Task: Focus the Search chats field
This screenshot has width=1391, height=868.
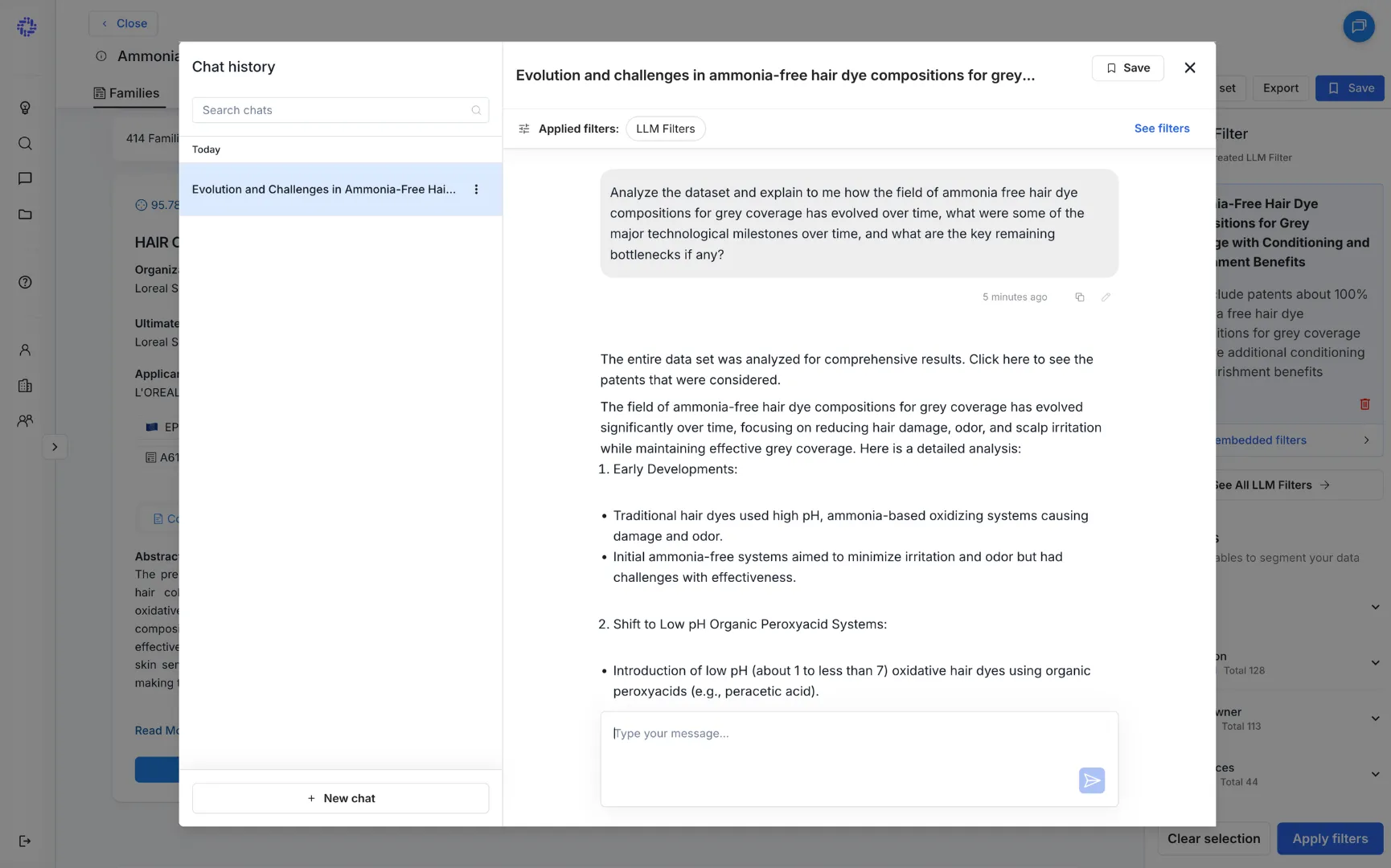Action: click(x=340, y=110)
